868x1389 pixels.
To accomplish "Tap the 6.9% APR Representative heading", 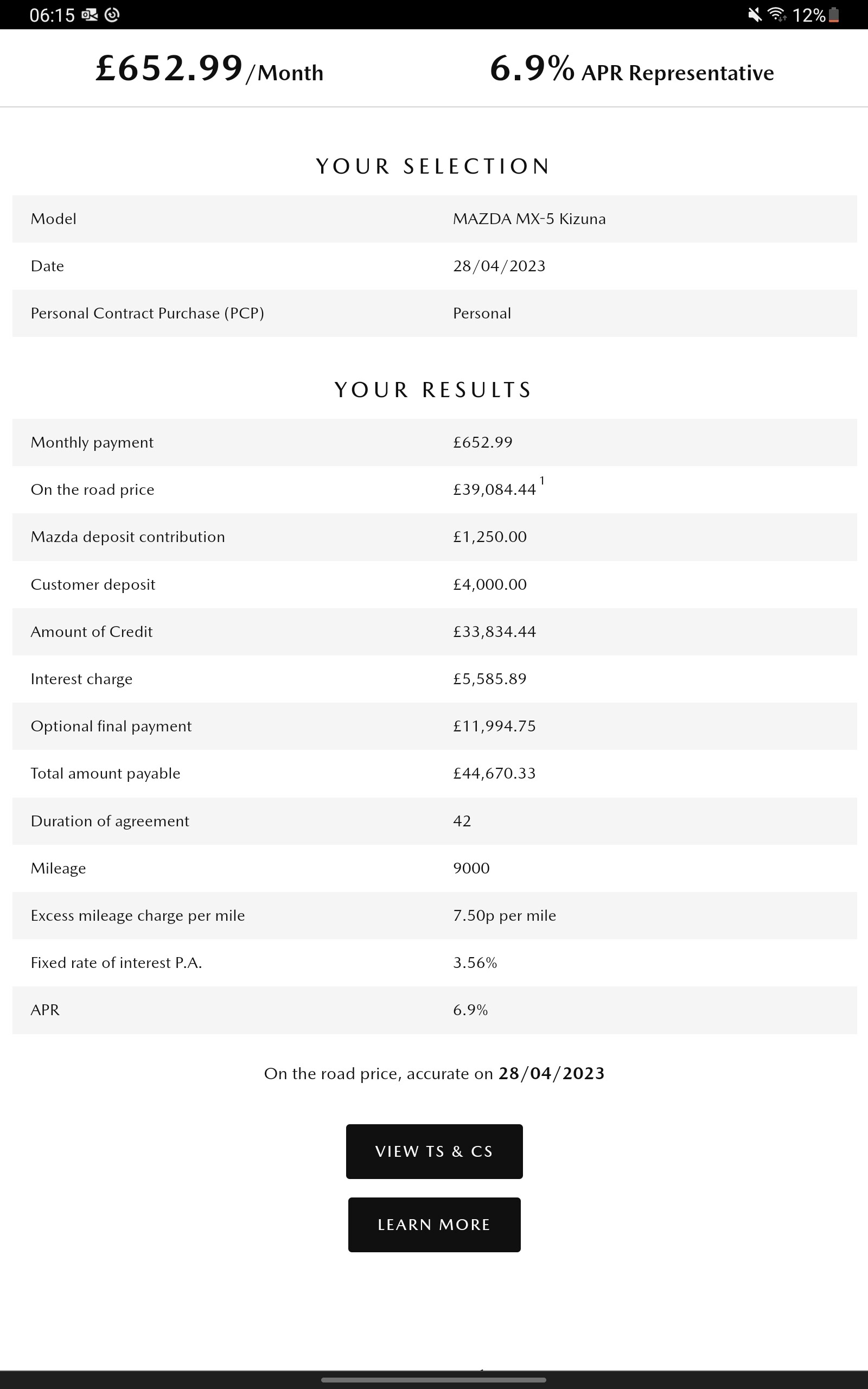I will click(631, 69).
